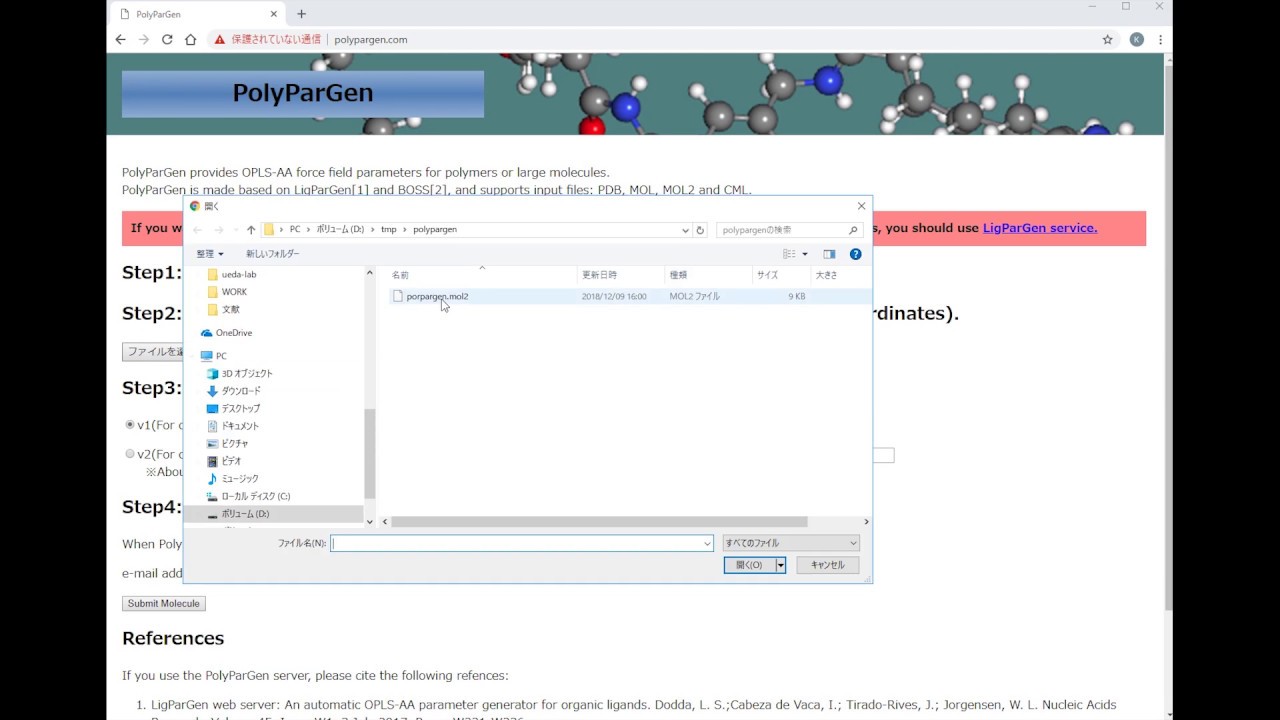
Task: Expand the 整理 menu dropdown
Action: pyautogui.click(x=210, y=254)
